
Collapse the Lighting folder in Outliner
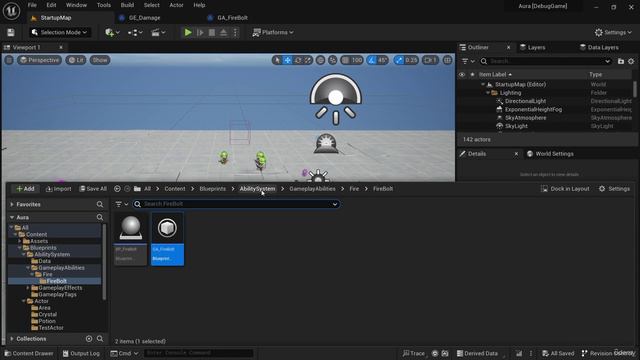pyautogui.click(x=488, y=93)
